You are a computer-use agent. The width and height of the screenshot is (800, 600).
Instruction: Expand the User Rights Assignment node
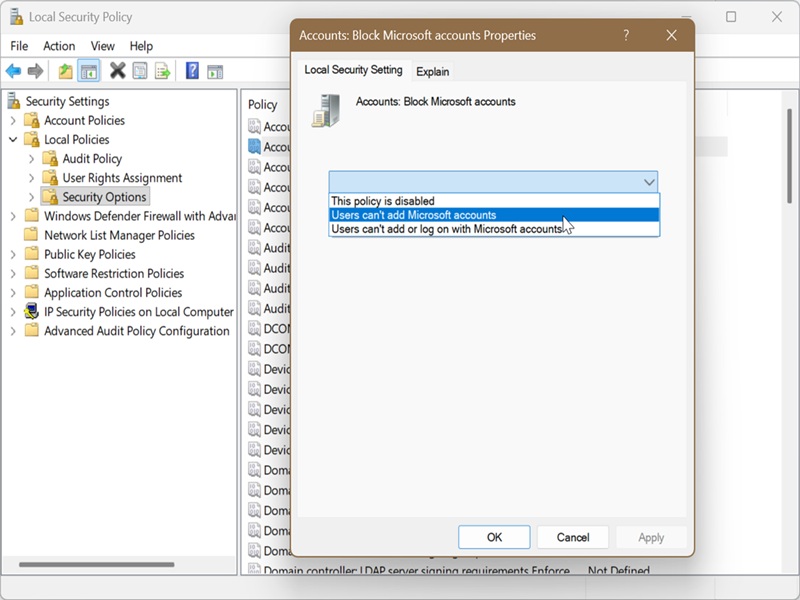(x=32, y=178)
